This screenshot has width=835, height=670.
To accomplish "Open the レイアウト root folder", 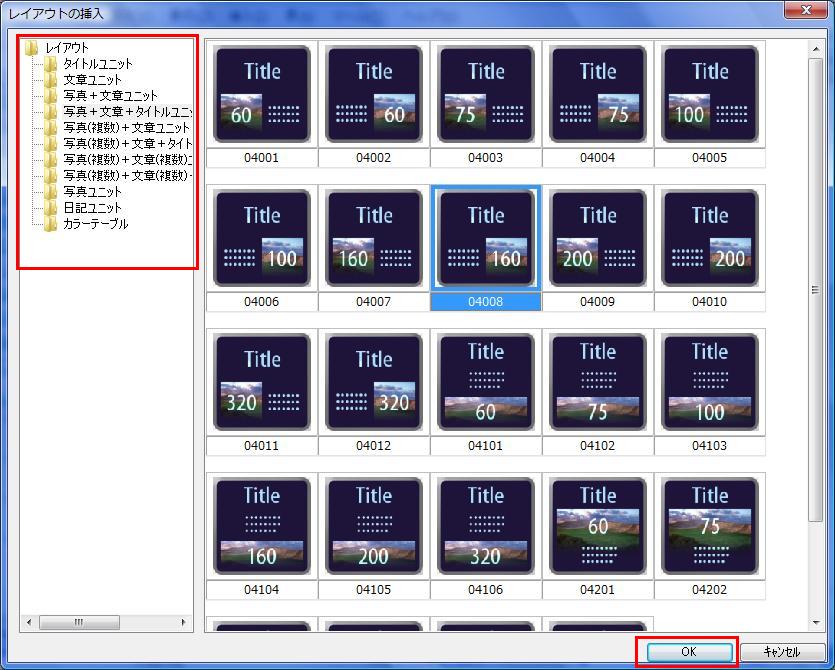I will 67,47.
